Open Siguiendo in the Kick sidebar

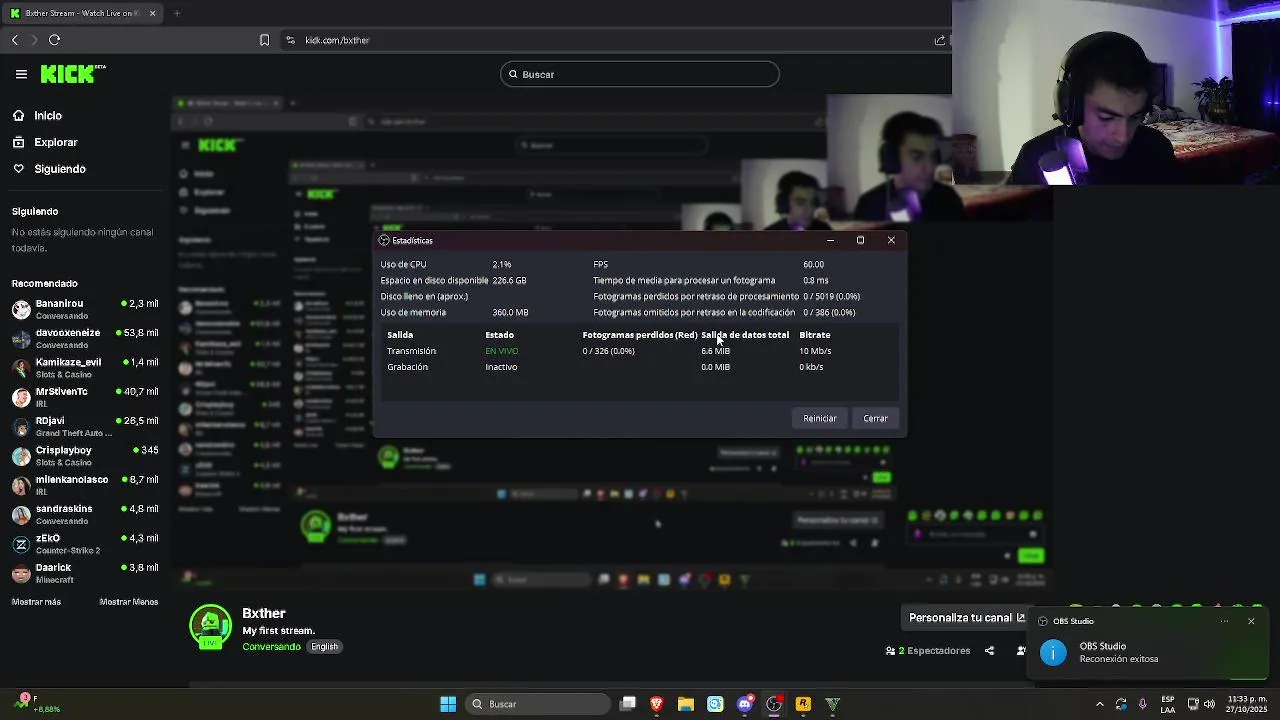(49, 169)
